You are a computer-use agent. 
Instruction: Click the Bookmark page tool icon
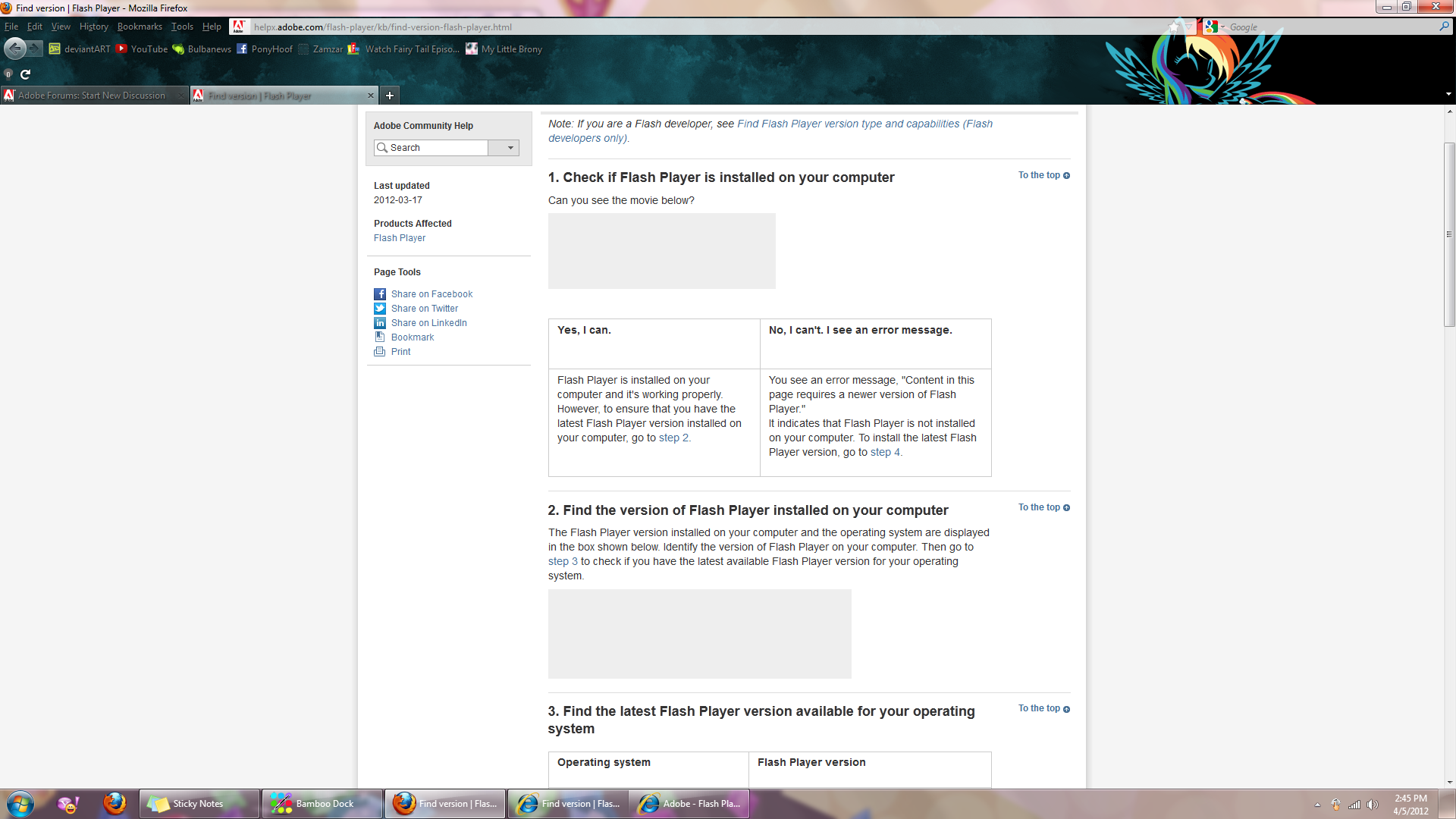point(379,336)
